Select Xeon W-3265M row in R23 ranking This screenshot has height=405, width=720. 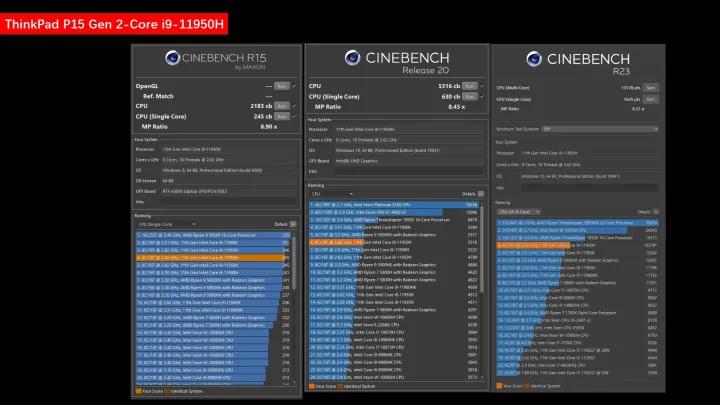point(578,230)
